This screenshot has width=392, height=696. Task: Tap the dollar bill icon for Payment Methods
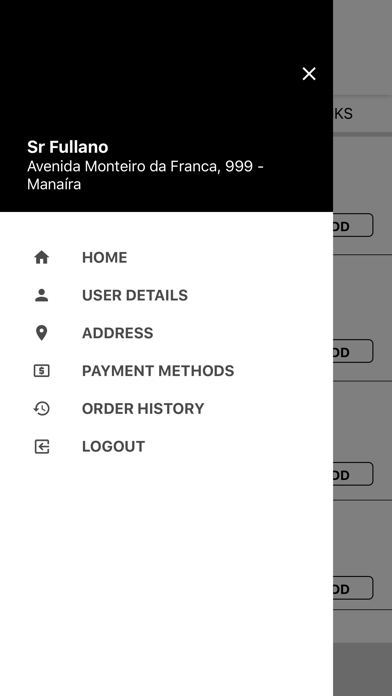42,371
